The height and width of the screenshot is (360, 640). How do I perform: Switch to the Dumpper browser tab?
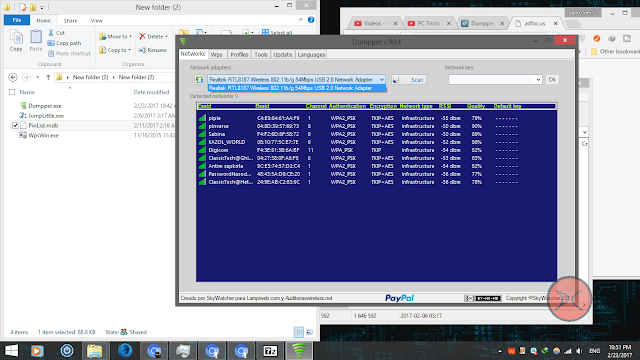tap(482, 23)
